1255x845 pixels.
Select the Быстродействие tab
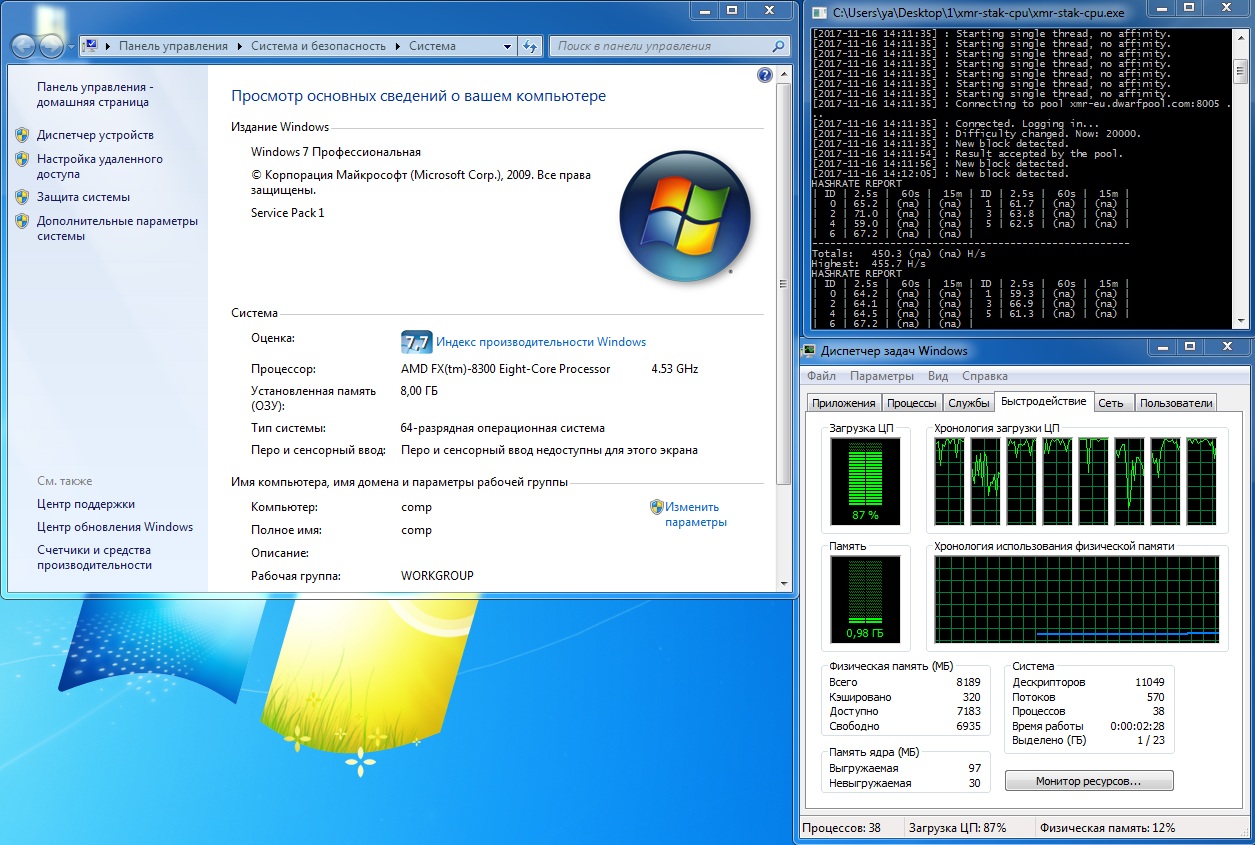(1043, 401)
